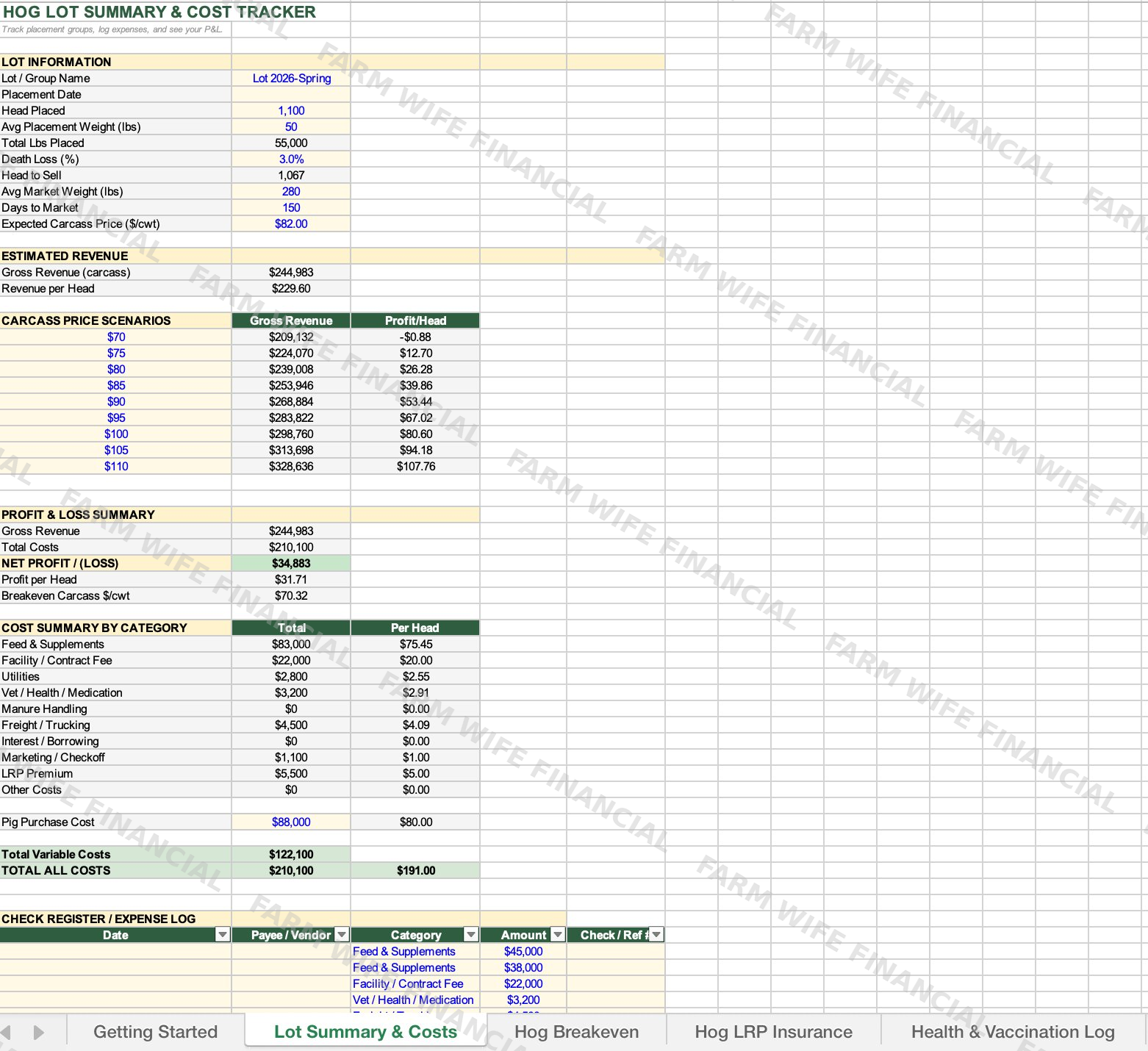Image resolution: width=1148 pixels, height=1051 pixels.
Task: Select the Lot 2026-Spring name cell
Action: click(x=291, y=79)
